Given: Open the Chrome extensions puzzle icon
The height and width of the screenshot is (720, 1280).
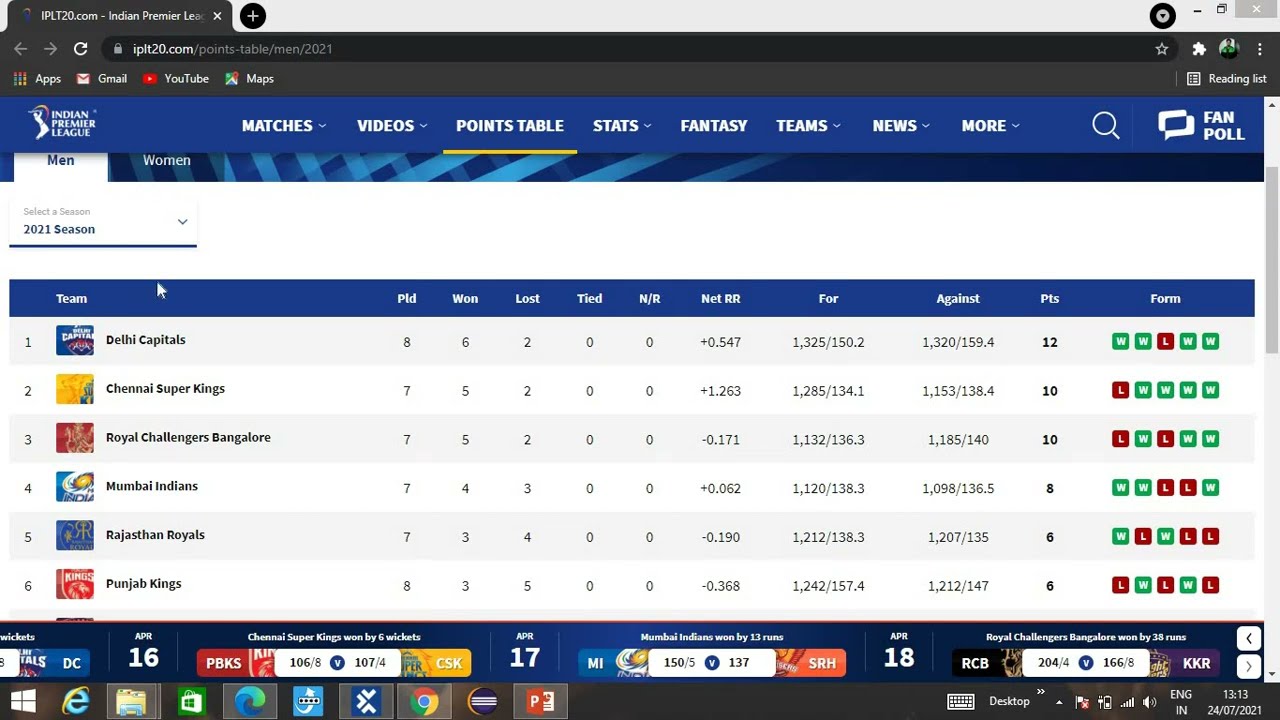Looking at the screenshot, I should (x=1199, y=48).
